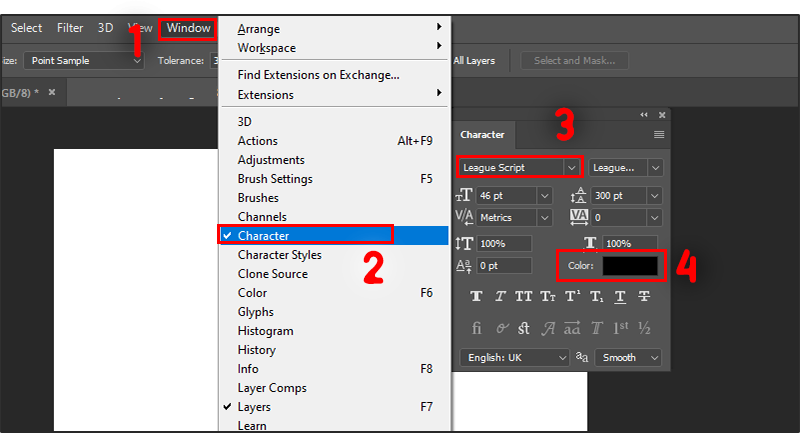Click the Small Caps icon

548,296
